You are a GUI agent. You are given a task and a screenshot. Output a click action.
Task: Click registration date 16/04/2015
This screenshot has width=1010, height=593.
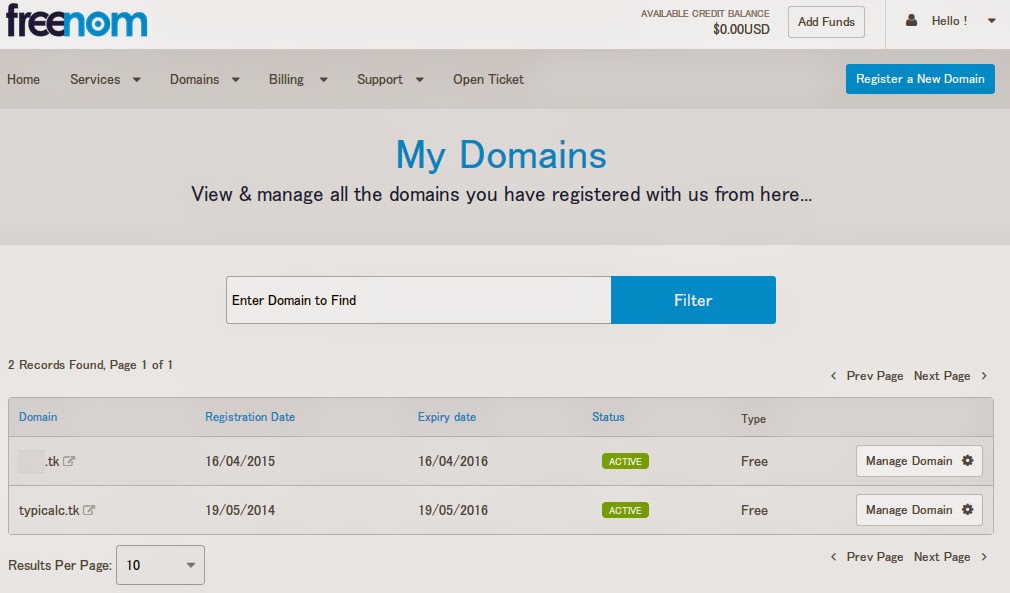(240, 461)
